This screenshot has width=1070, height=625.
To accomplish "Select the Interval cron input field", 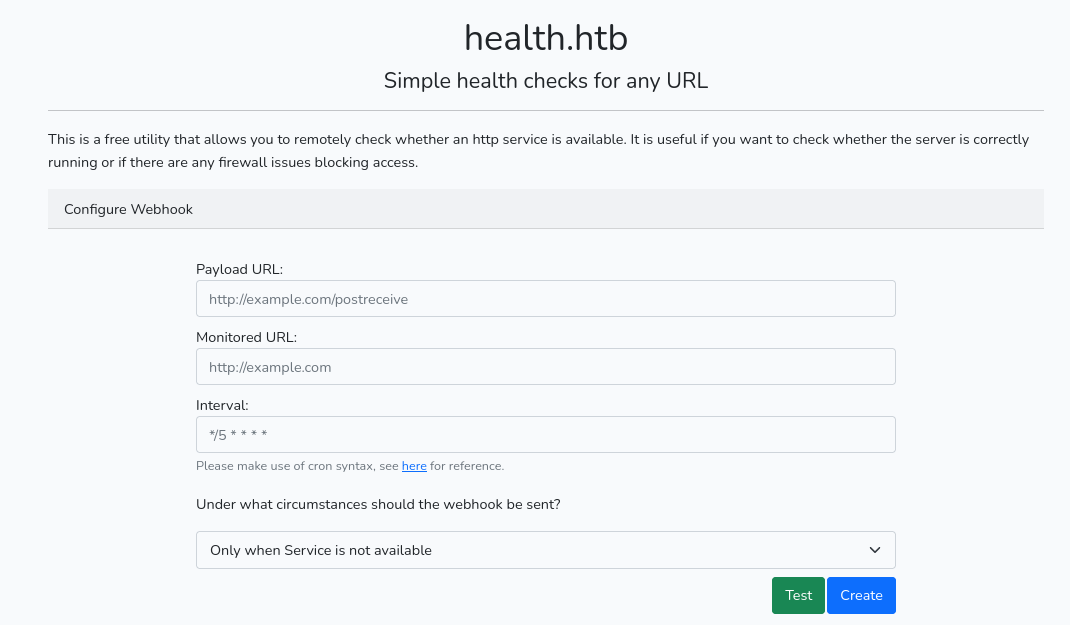I will (545, 435).
